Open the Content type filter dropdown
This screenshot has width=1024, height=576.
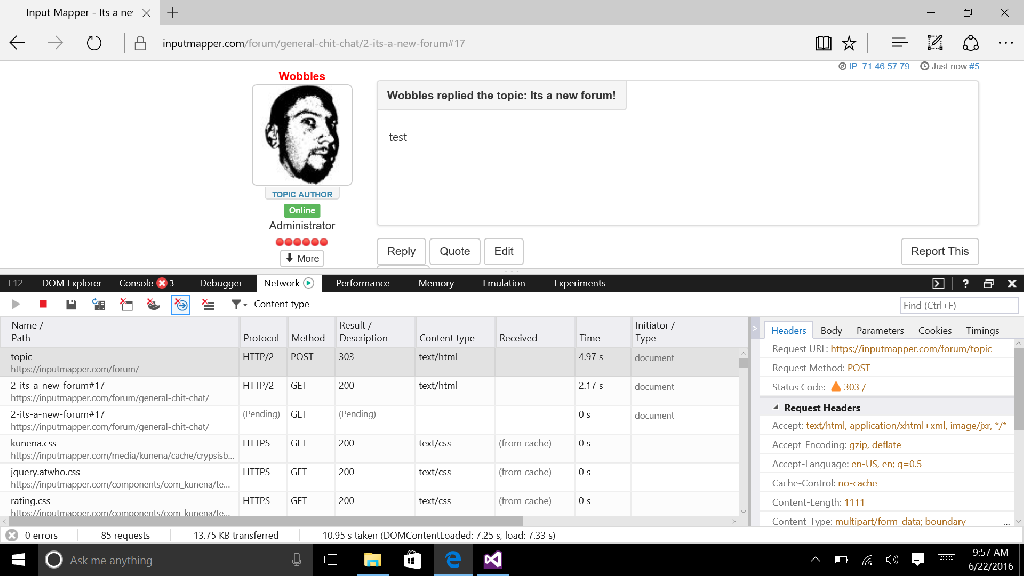[x=270, y=304]
